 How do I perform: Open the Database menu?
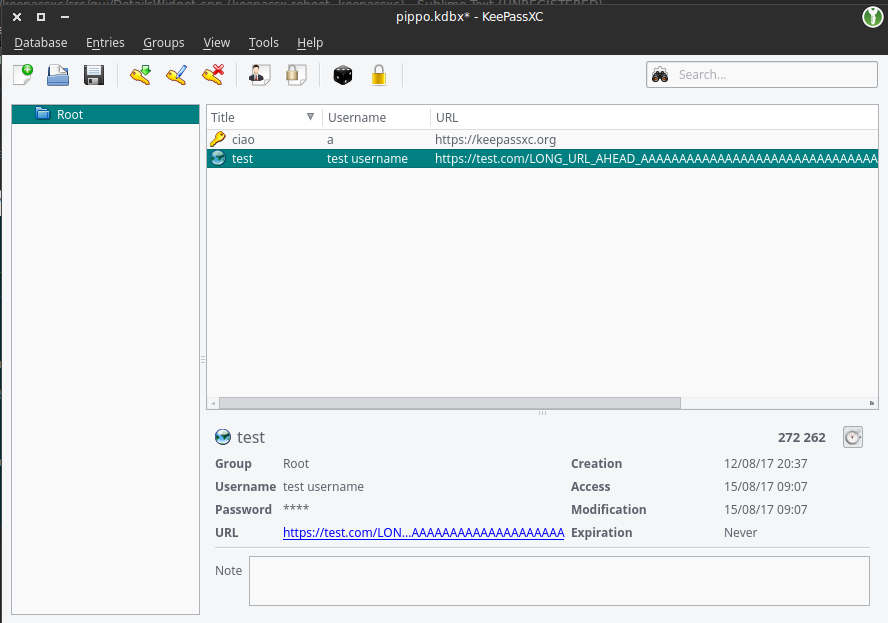(41, 42)
